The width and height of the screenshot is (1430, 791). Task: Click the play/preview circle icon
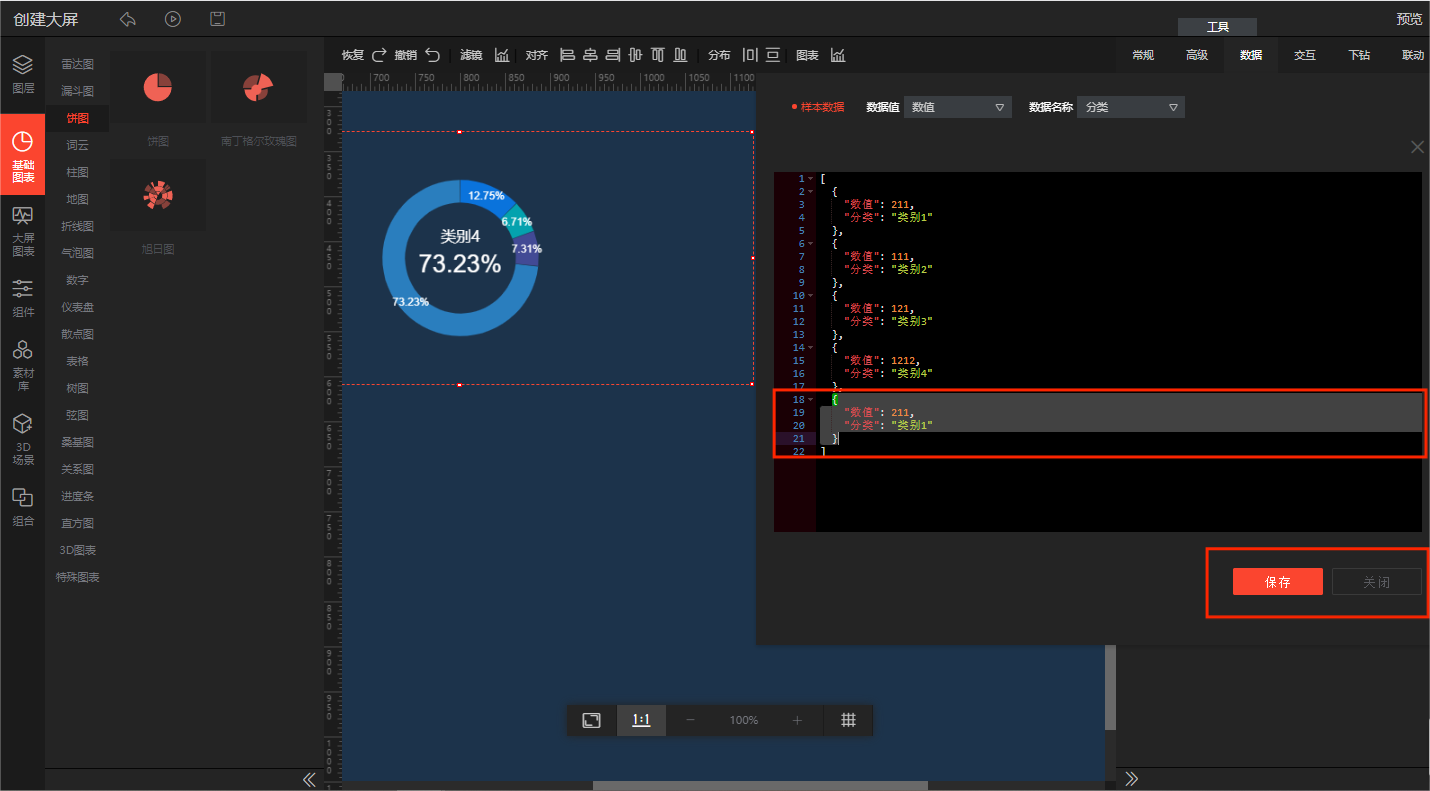(x=173, y=19)
